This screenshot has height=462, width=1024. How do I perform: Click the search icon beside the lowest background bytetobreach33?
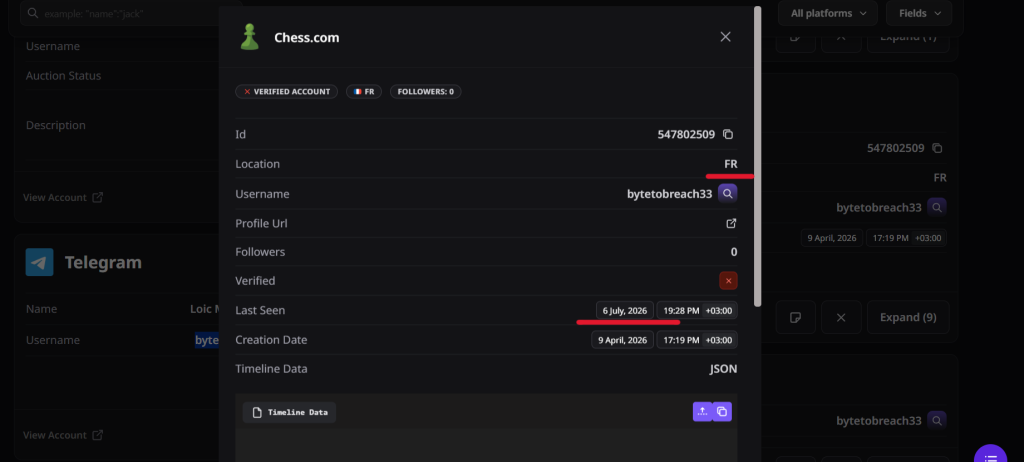tap(937, 420)
